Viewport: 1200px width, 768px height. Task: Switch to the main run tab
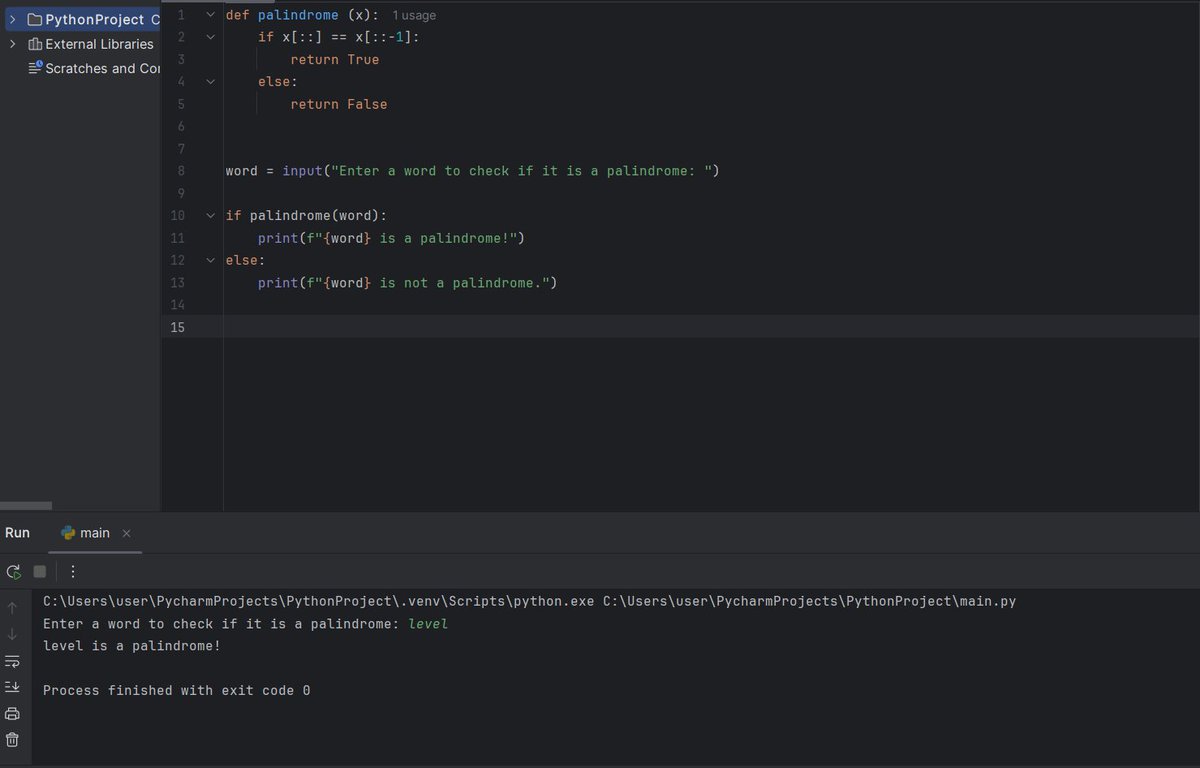[x=95, y=533]
